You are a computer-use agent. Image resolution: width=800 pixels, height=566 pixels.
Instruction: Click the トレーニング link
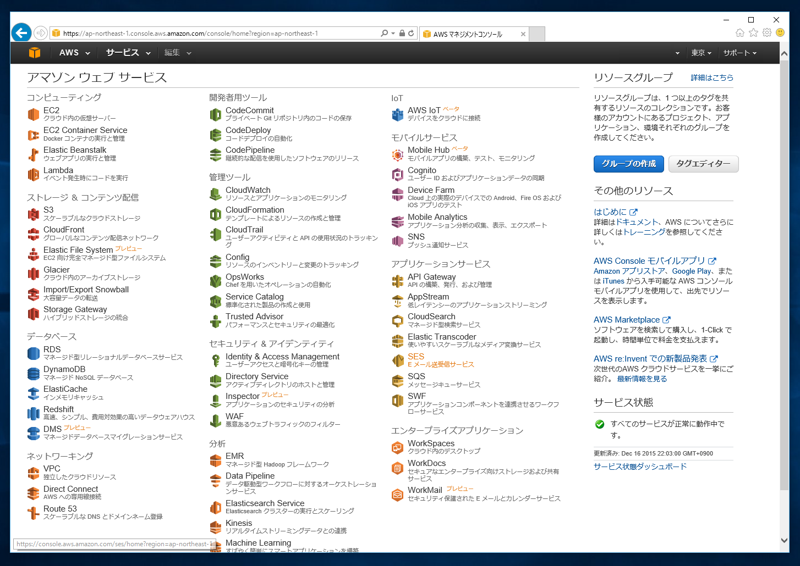(x=644, y=232)
